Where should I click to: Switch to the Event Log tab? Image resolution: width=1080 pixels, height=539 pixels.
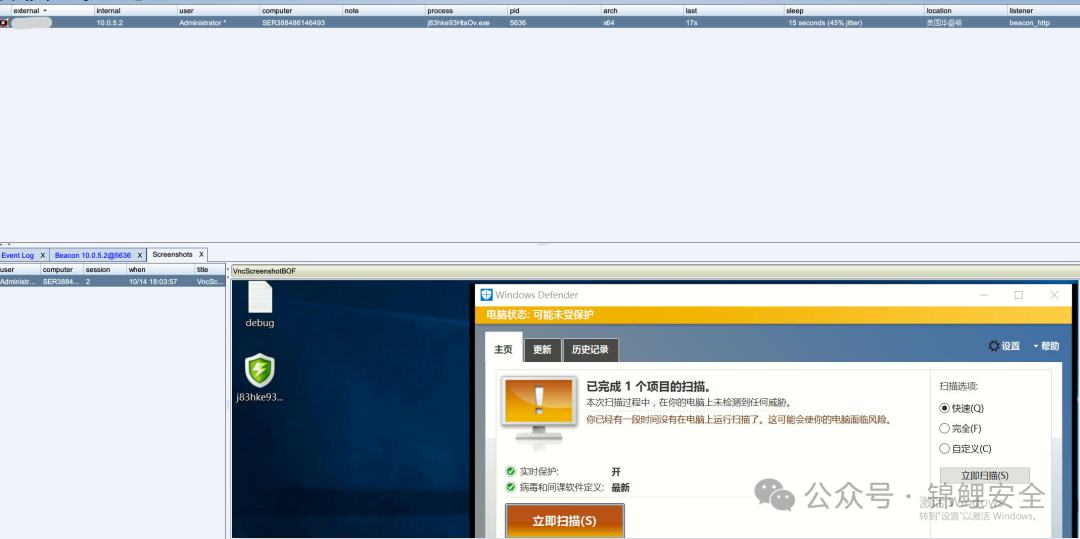pos(17,255)
